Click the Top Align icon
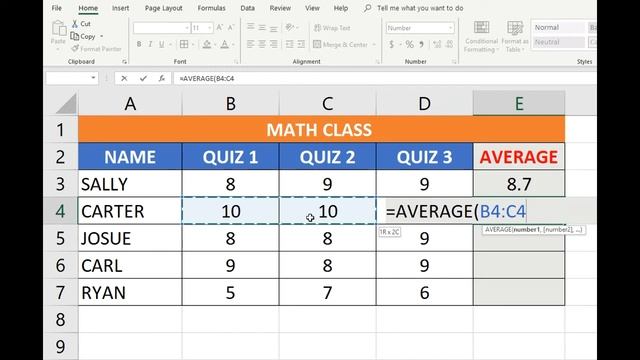This screenshot has height=360, width=640. tap(251, 27)
